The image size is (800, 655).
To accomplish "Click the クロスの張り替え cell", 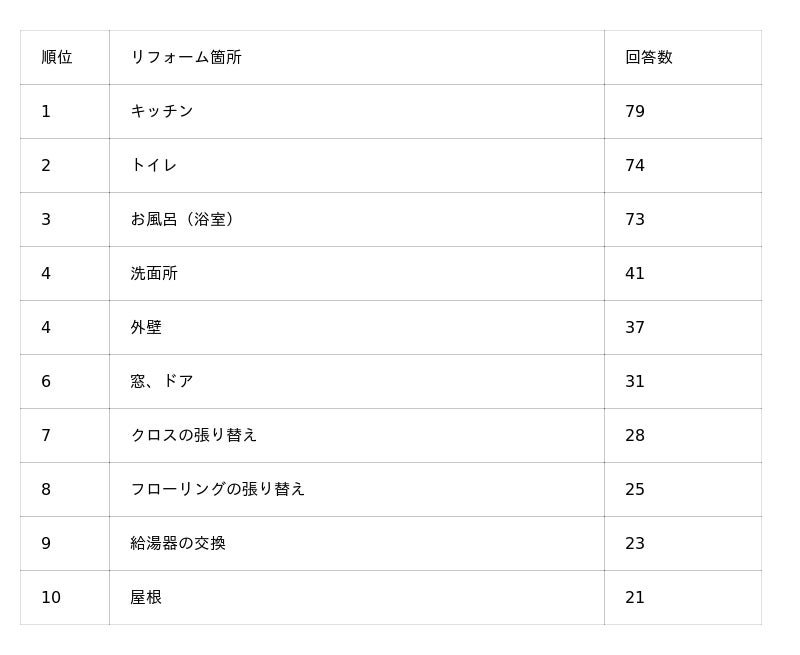I will coord(194,435).
